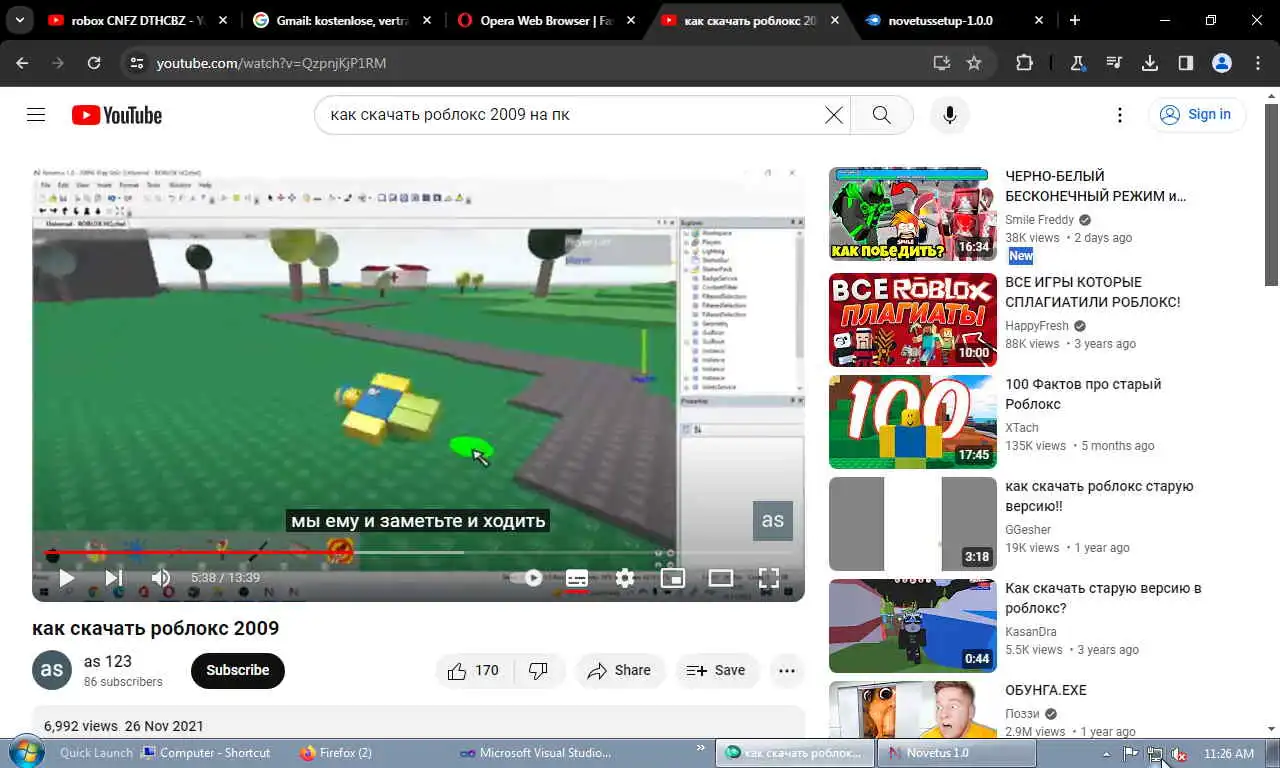This screenshot has height=768, width=1280.
Task: Open the tab search dropdown arrow
Action: tap(19, 20)
